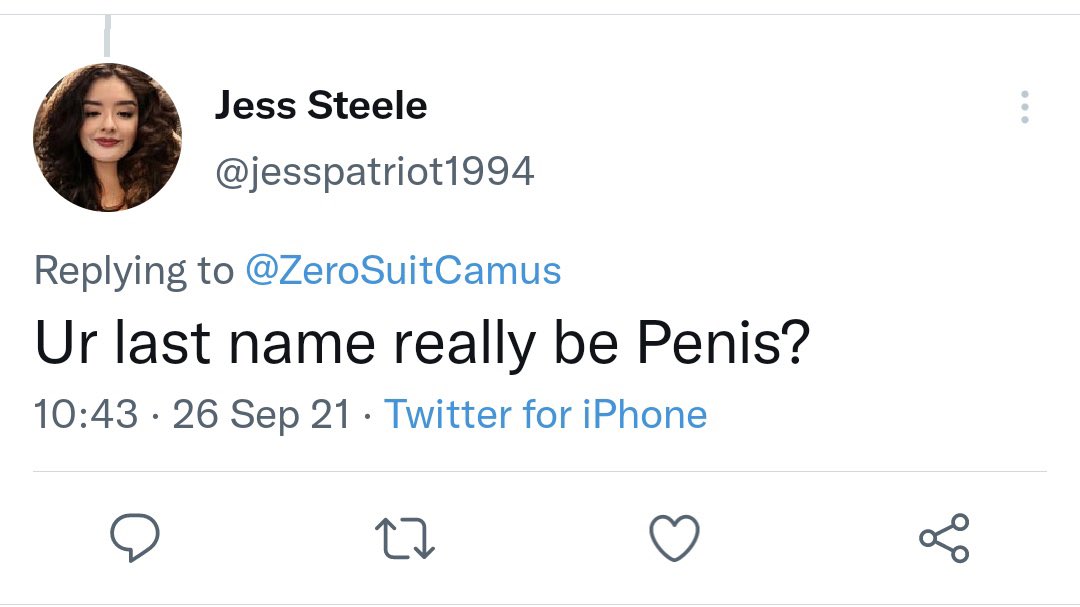The image size is (1080, 607).
Task: Open the @ZeroSuitCamus mention link
Action: pyautogui.click(x=404, y=270)
